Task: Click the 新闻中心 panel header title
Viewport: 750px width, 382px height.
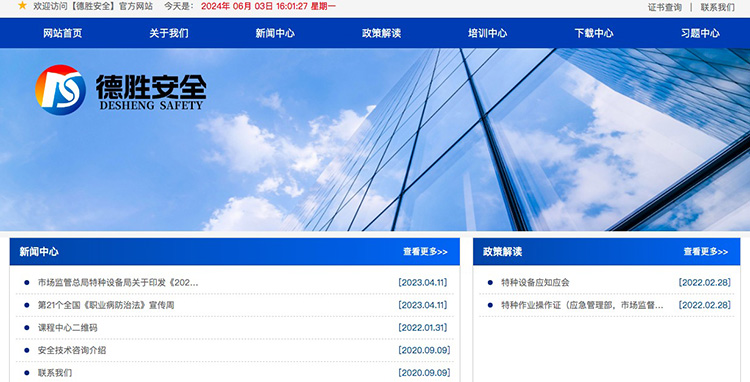Action: click(39, 251)
